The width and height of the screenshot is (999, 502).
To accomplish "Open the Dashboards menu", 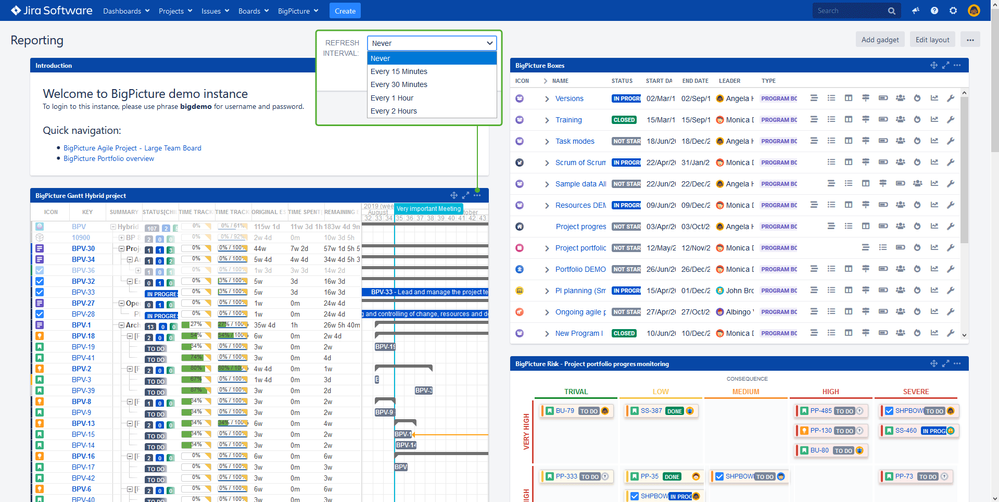I will (126, 11).
